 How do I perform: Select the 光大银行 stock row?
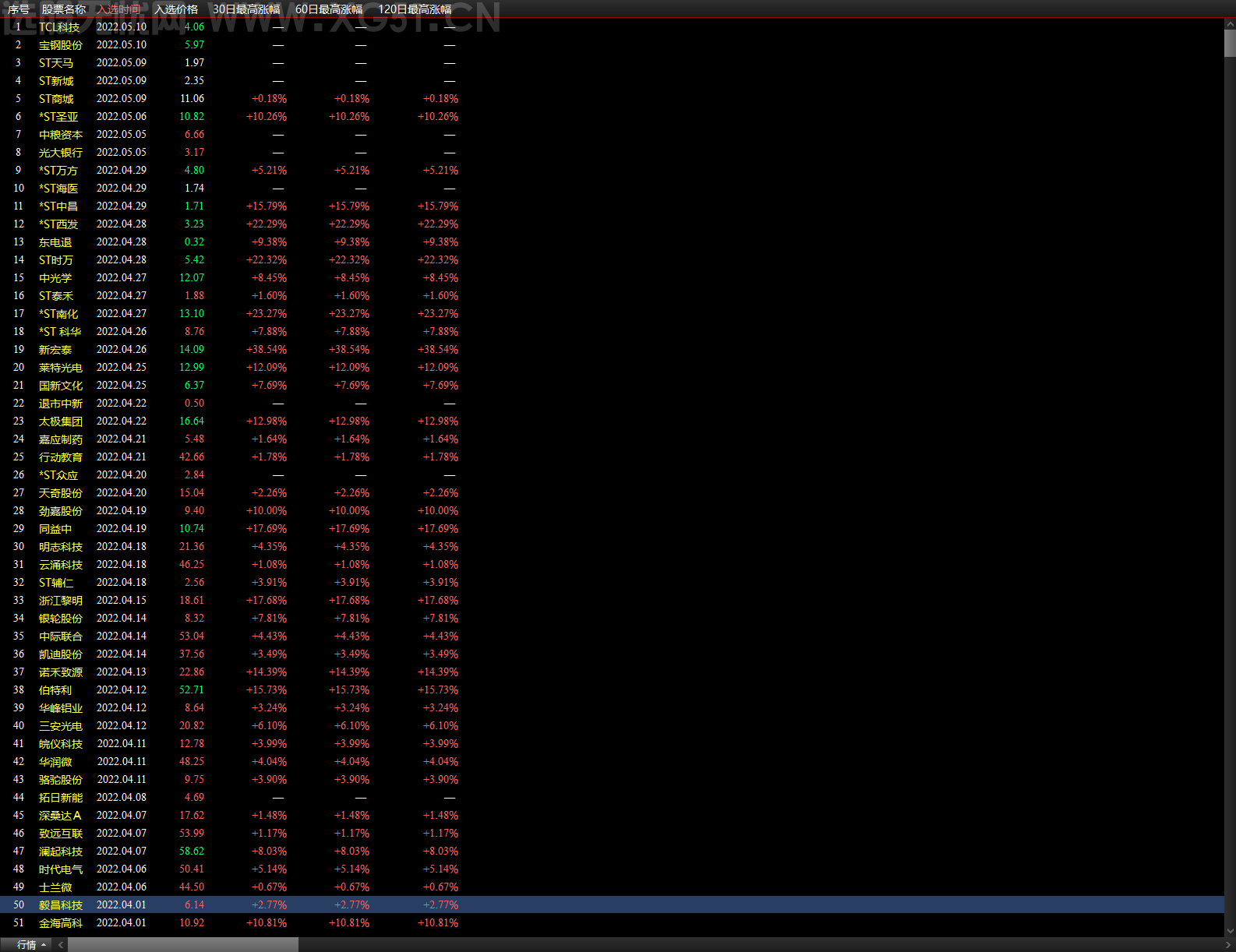pos(612,152)
